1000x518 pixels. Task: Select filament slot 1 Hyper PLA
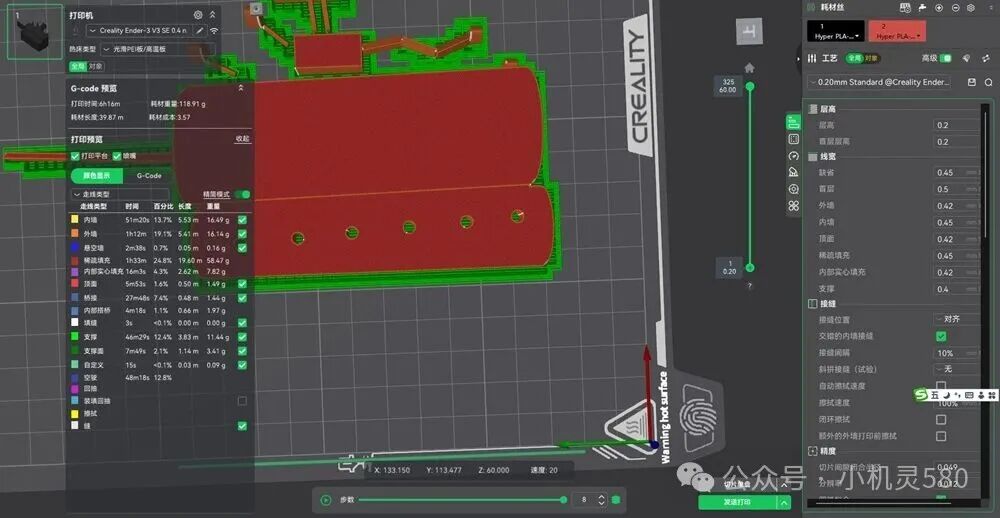(835, 31)
